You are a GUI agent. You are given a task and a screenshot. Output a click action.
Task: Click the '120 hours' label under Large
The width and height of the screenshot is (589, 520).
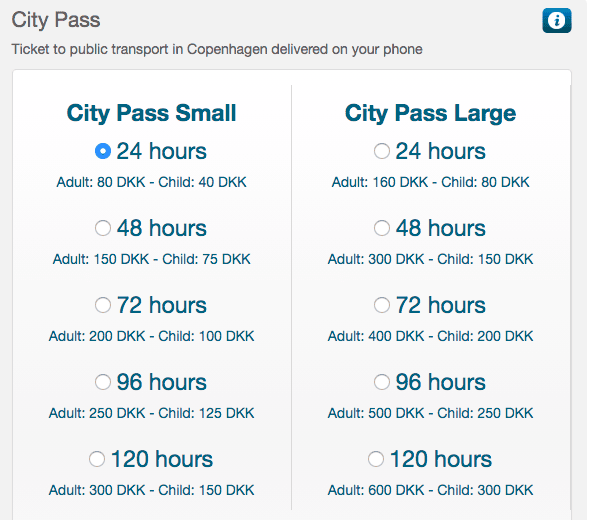(441, 459)
